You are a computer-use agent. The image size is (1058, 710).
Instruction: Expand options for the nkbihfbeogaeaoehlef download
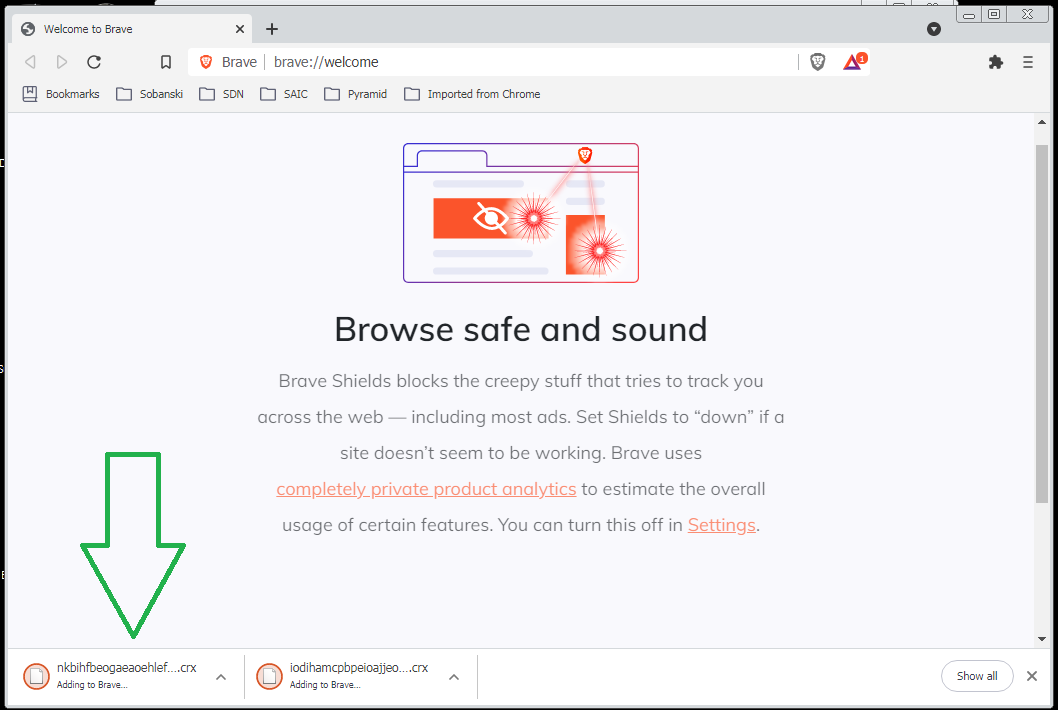pos(221,677)
